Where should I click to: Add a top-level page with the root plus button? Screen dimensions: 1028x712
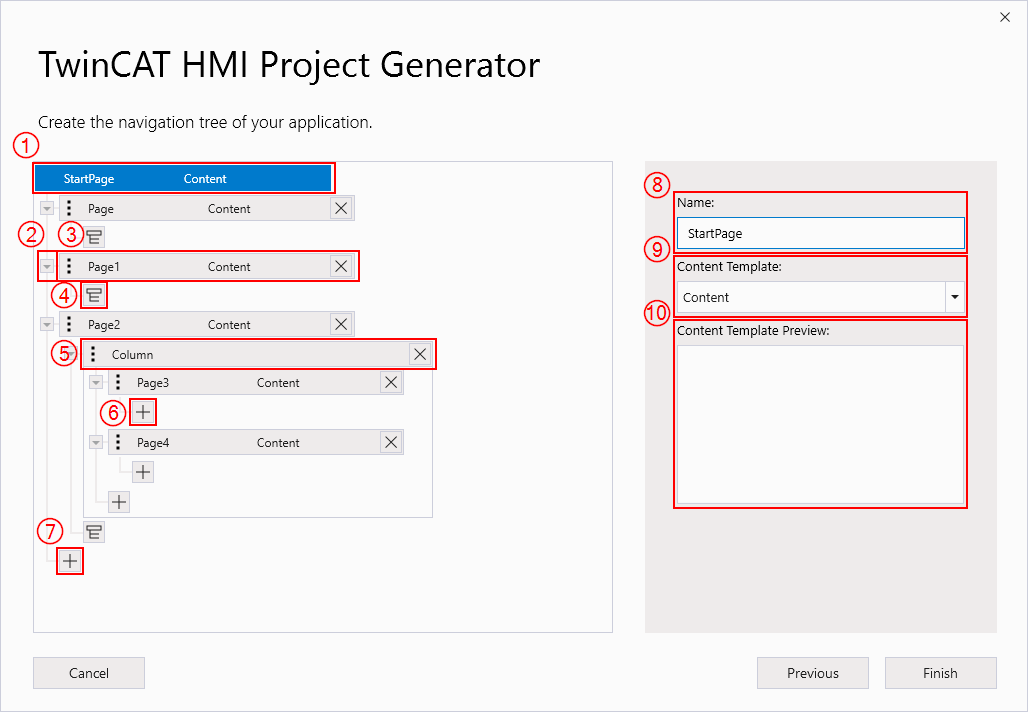coord(69,561)
